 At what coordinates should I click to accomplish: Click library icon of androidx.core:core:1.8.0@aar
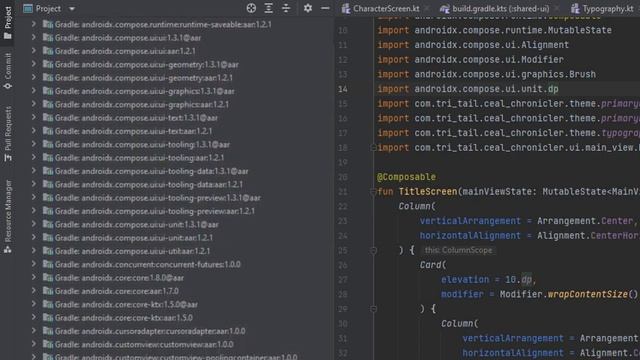pos(48,278)
